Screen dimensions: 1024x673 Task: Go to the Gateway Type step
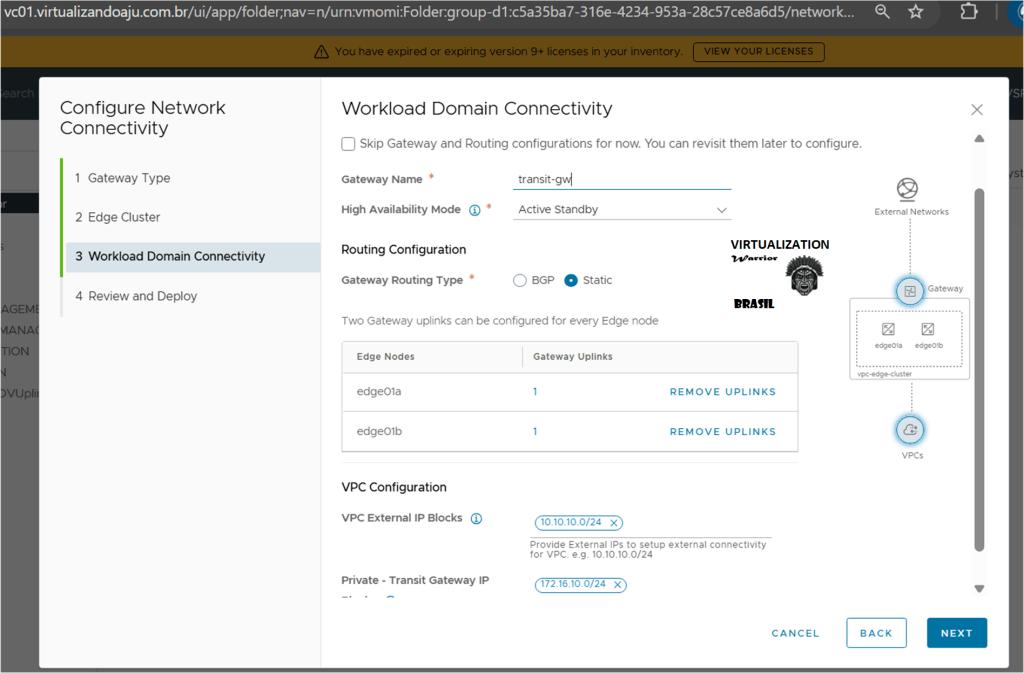point(129,178)
